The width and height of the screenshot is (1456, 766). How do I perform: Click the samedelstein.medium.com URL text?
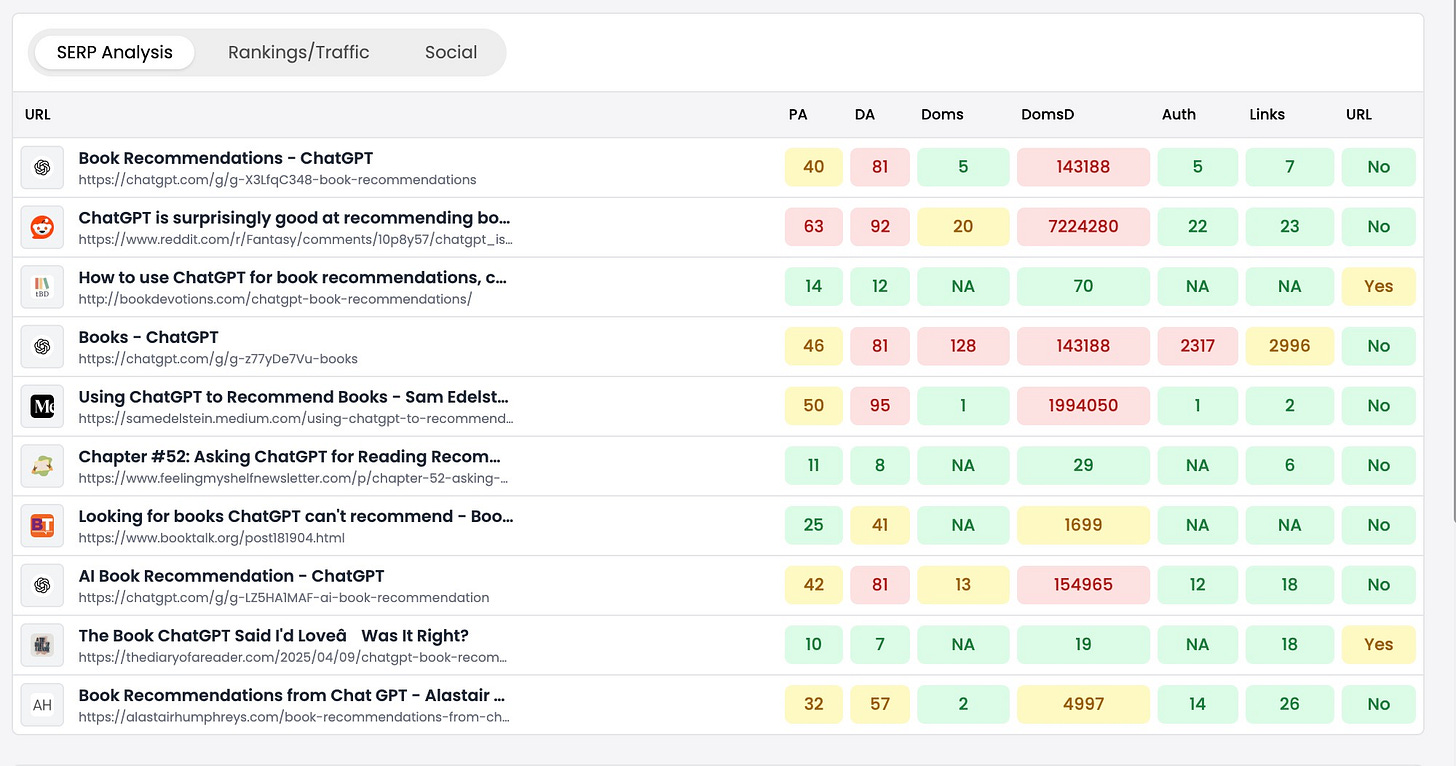(x=296, y=419)
